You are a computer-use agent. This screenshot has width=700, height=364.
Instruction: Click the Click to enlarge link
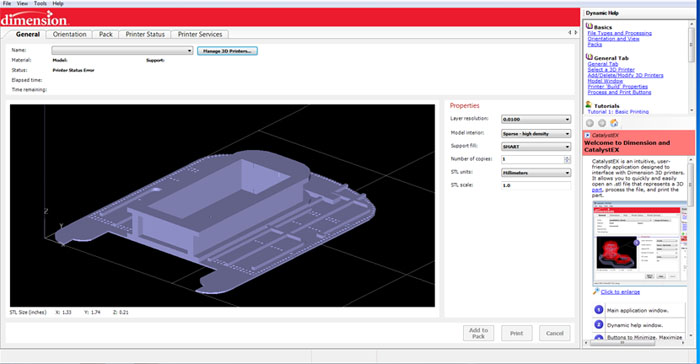[620, 292]
